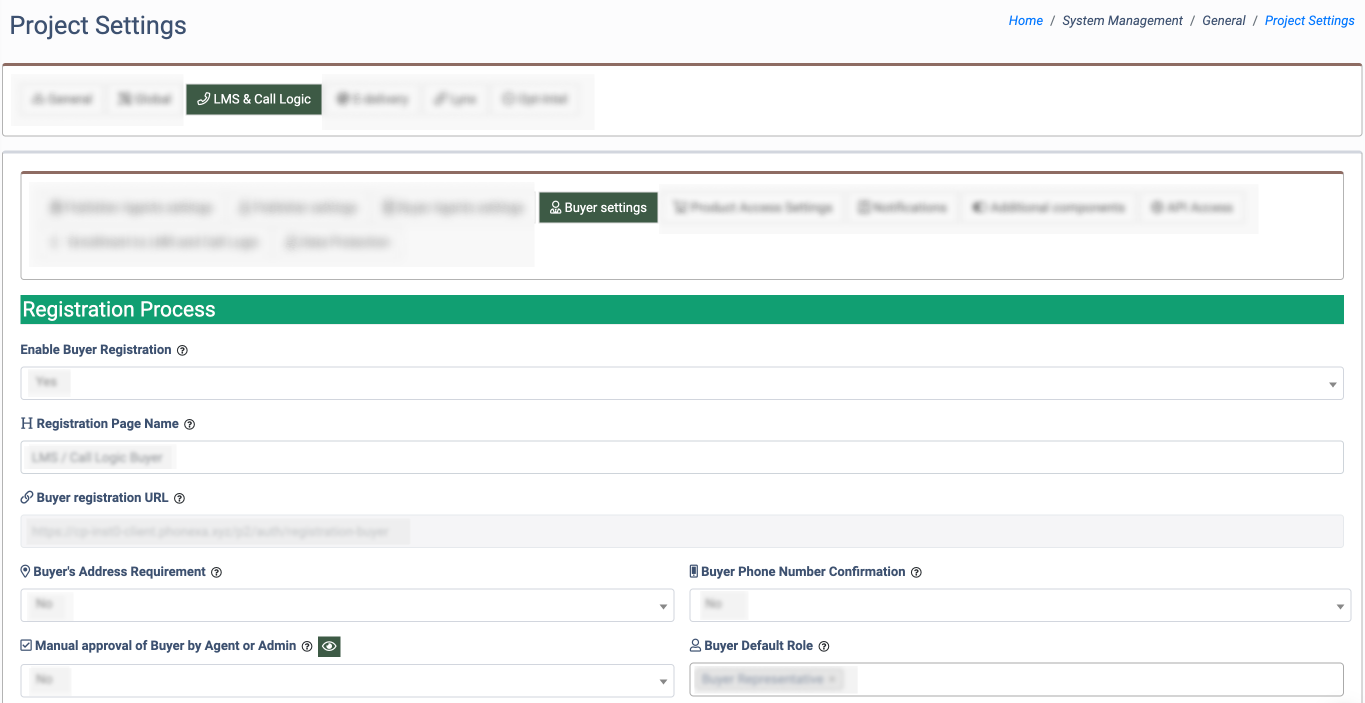Screen dimensions: 1365x703
Task: Switch to the Buyer settings tab
Action: (x=598, y=208)
